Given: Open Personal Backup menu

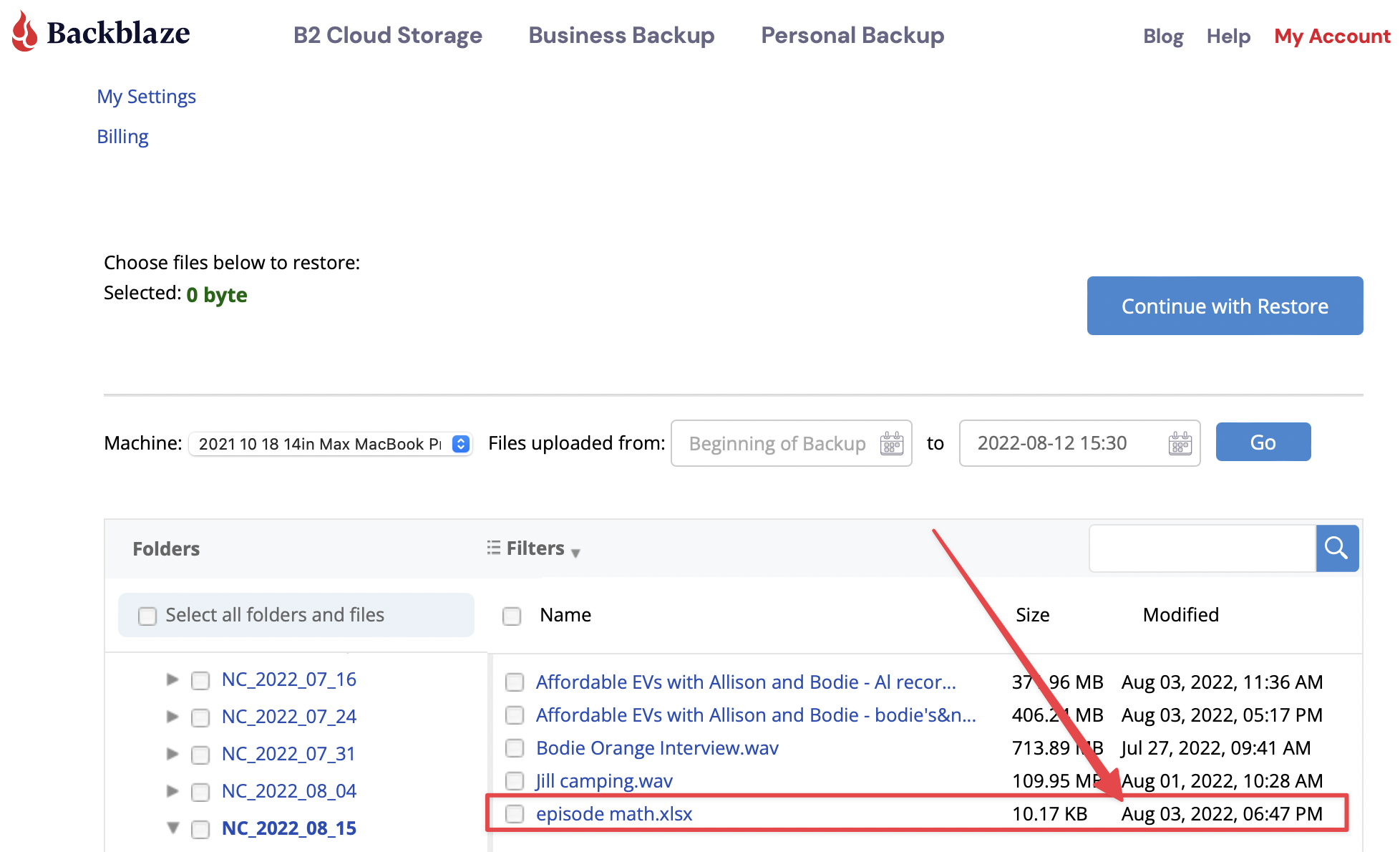Looking at the screenshot, I should [x=852, y=35].
